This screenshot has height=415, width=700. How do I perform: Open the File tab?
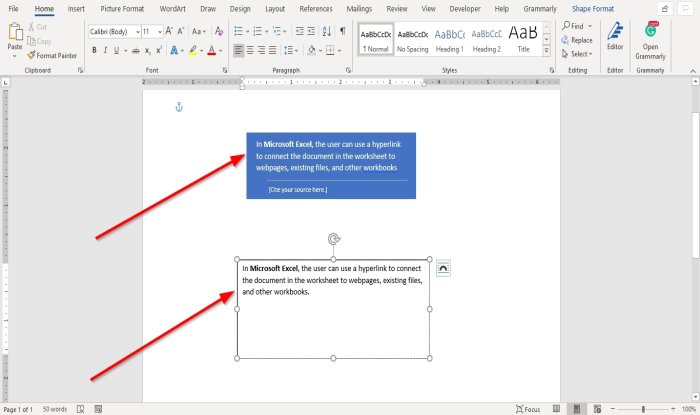pos(13,8)
